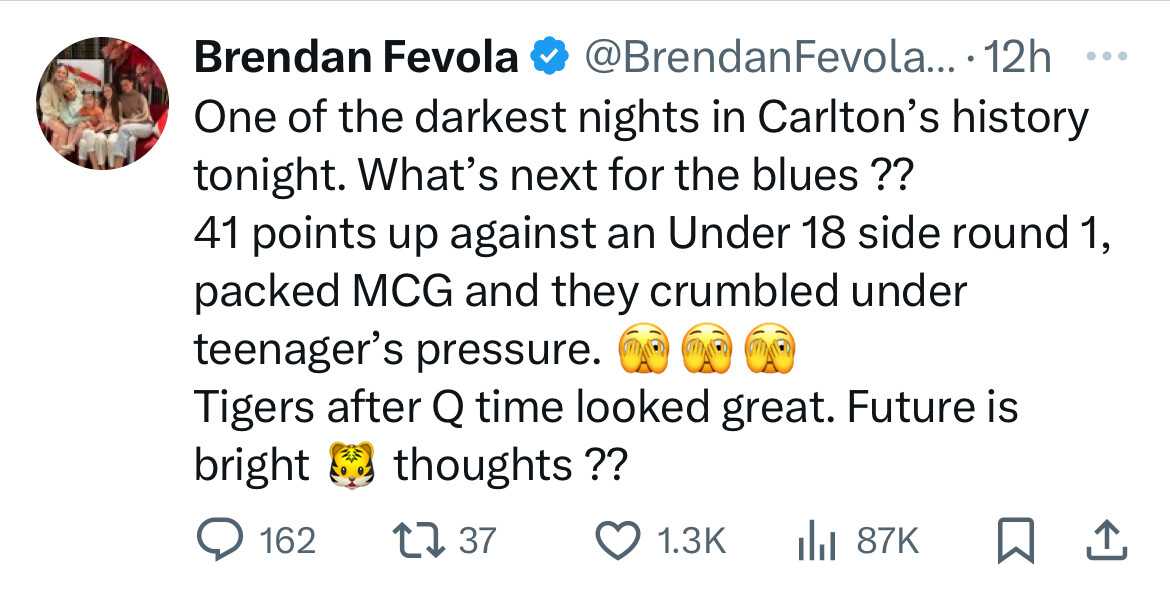
Task: Click the 1.3K likes count
Action: pyautogui.click(x=691, y=541)
